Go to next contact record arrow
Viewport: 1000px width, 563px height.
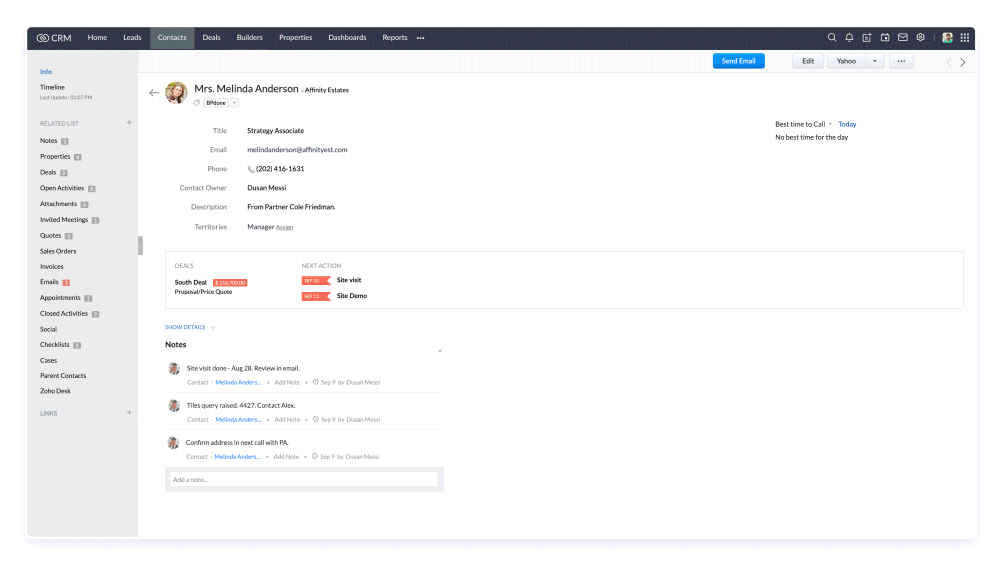pyautogui.click(x=963, y=62)
